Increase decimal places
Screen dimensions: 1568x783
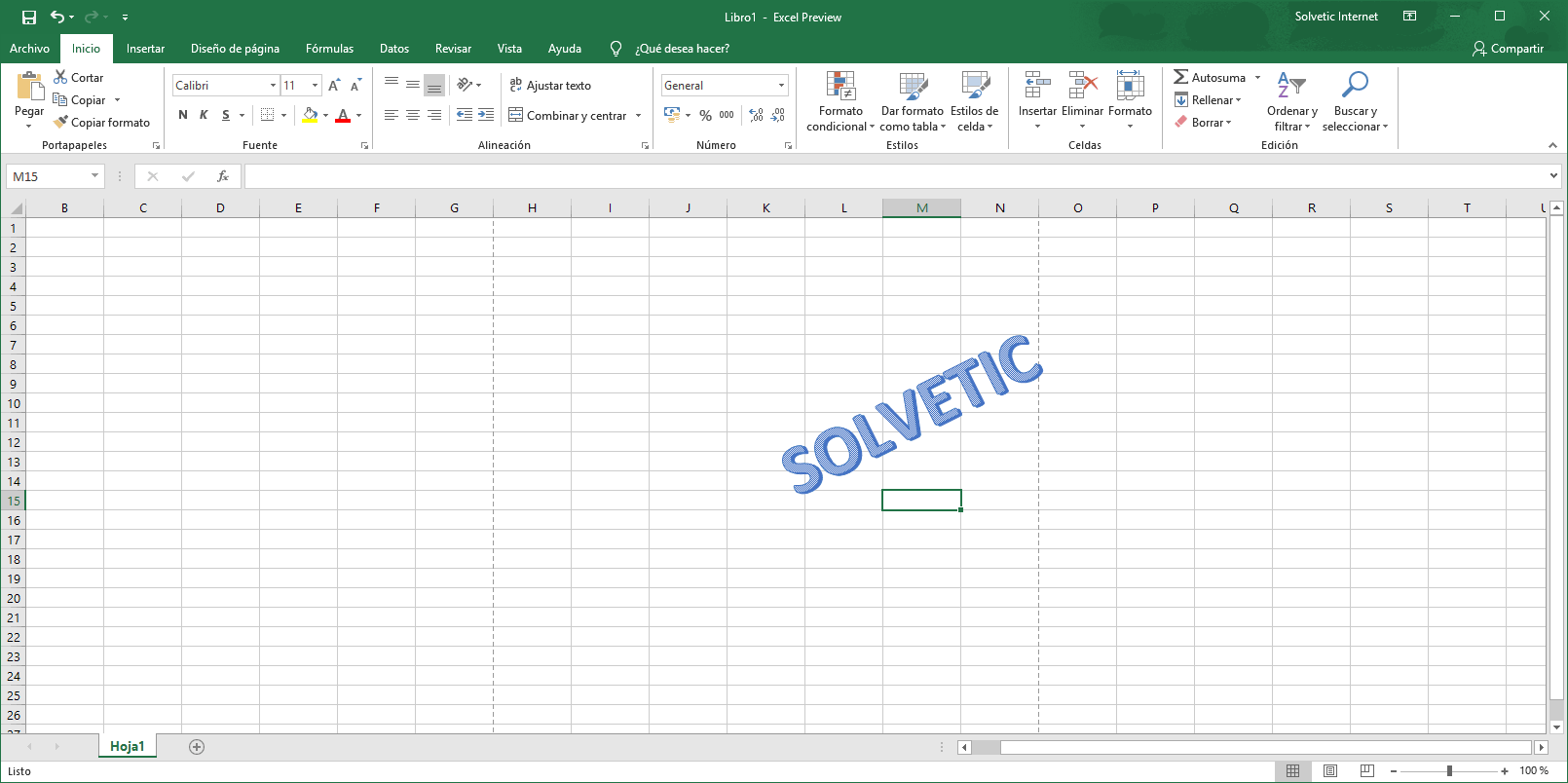(x=757, y=115)
